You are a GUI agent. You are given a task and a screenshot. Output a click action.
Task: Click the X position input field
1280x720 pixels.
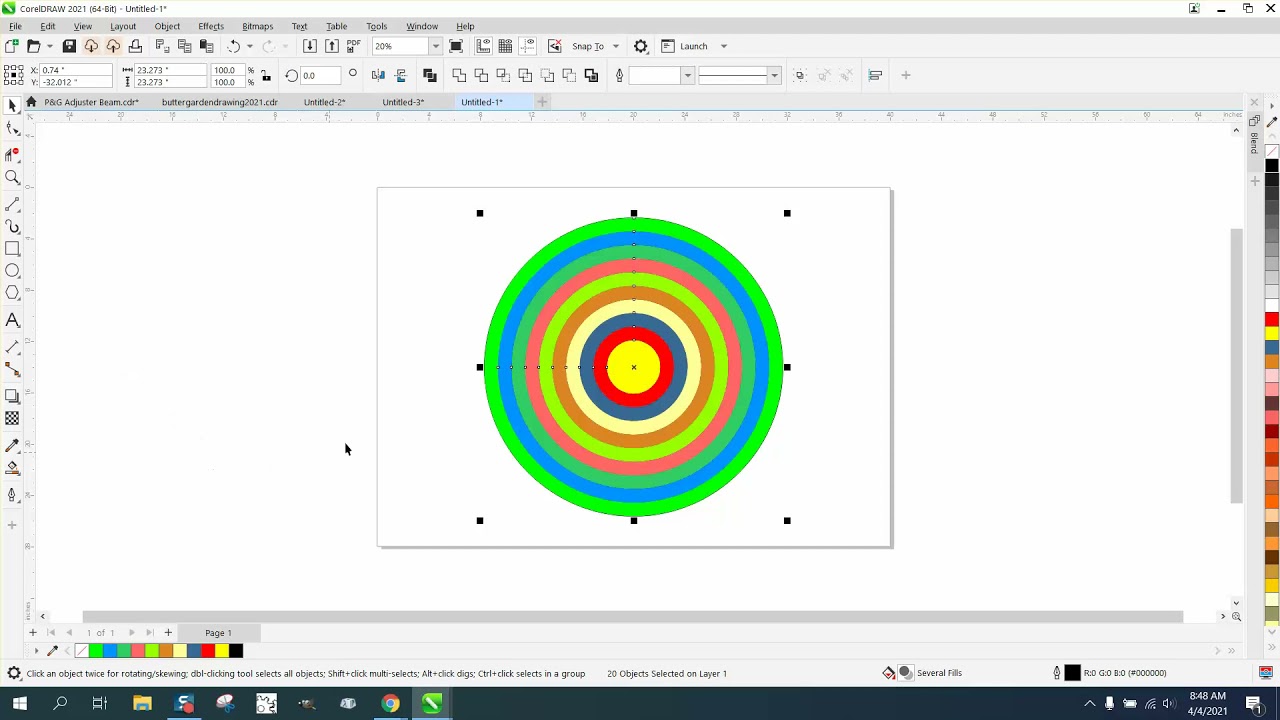[75, 70]
